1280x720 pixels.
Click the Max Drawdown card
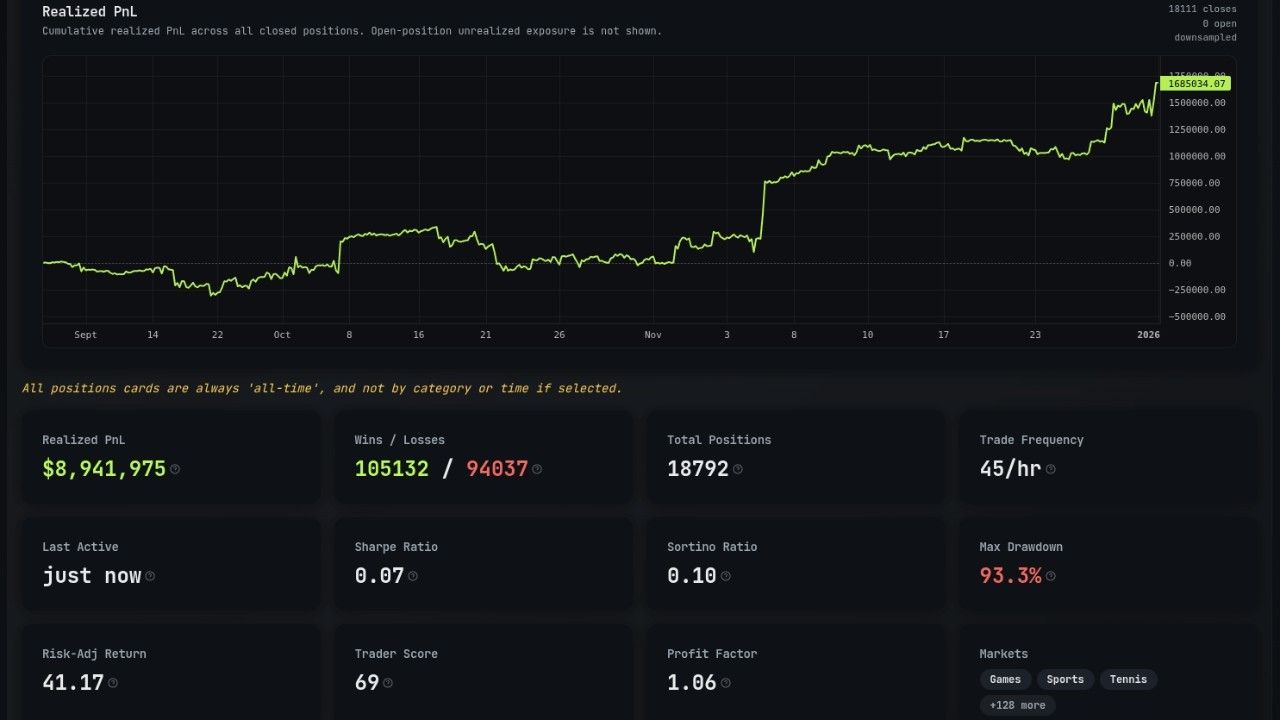tap(1108, 564)
